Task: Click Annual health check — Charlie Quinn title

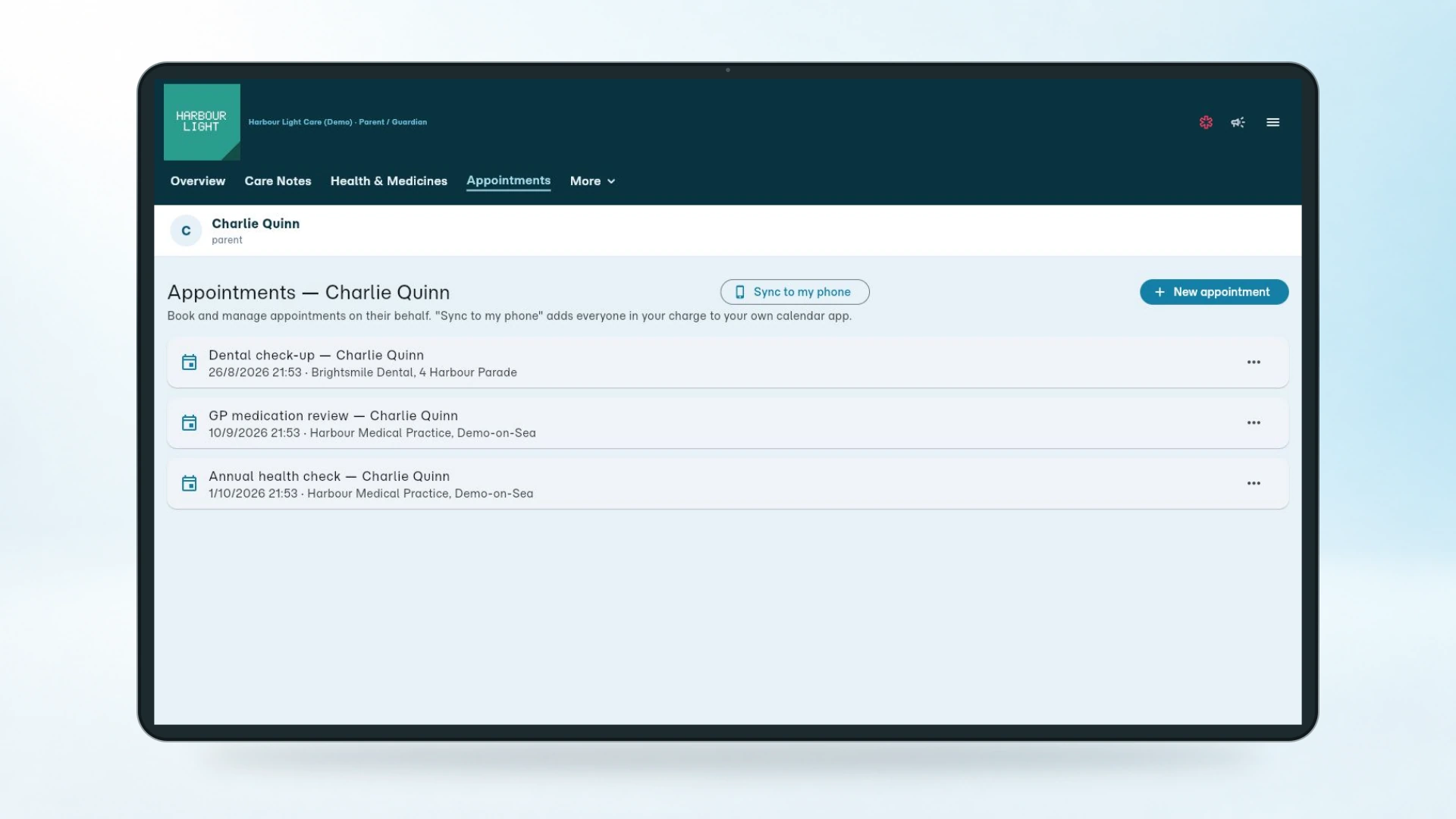Action: pyautogui.click(x=329, y=476)
